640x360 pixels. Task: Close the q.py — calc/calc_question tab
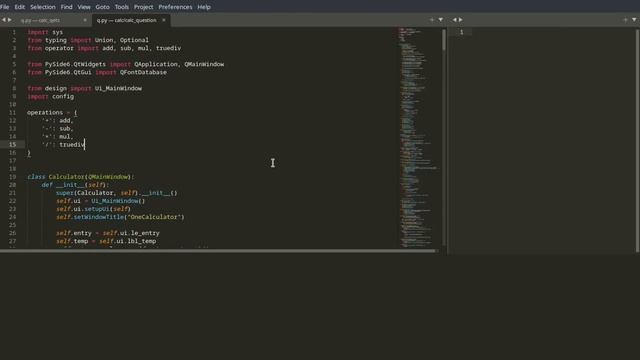tap(164, 20)
